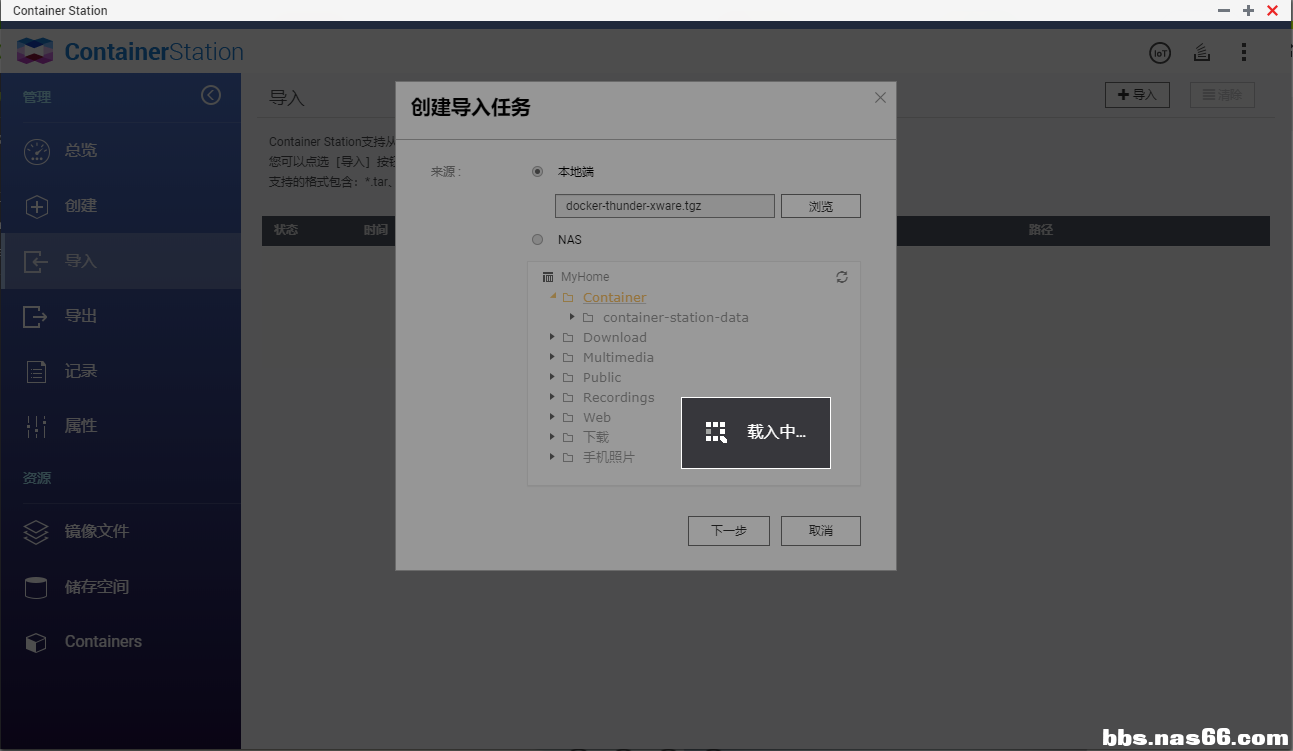Expand the Download folder arrow
This screenshot has width=1293, height=751.
[552, 337]
